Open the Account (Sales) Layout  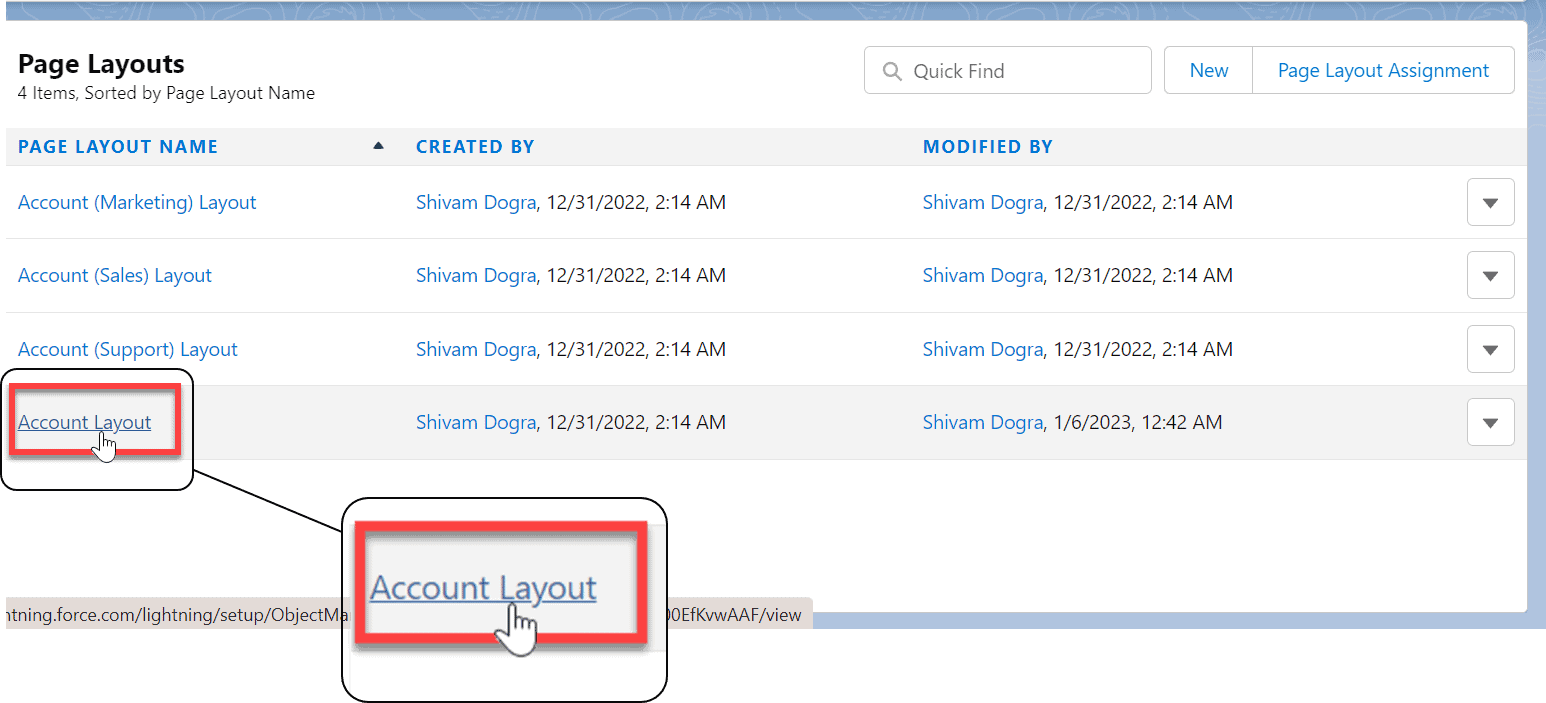tap(114, 275)
